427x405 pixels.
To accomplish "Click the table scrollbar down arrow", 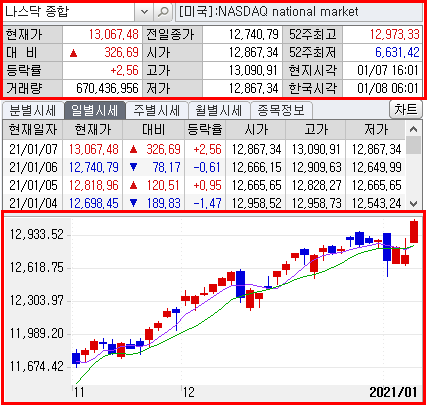I will 413,203.
